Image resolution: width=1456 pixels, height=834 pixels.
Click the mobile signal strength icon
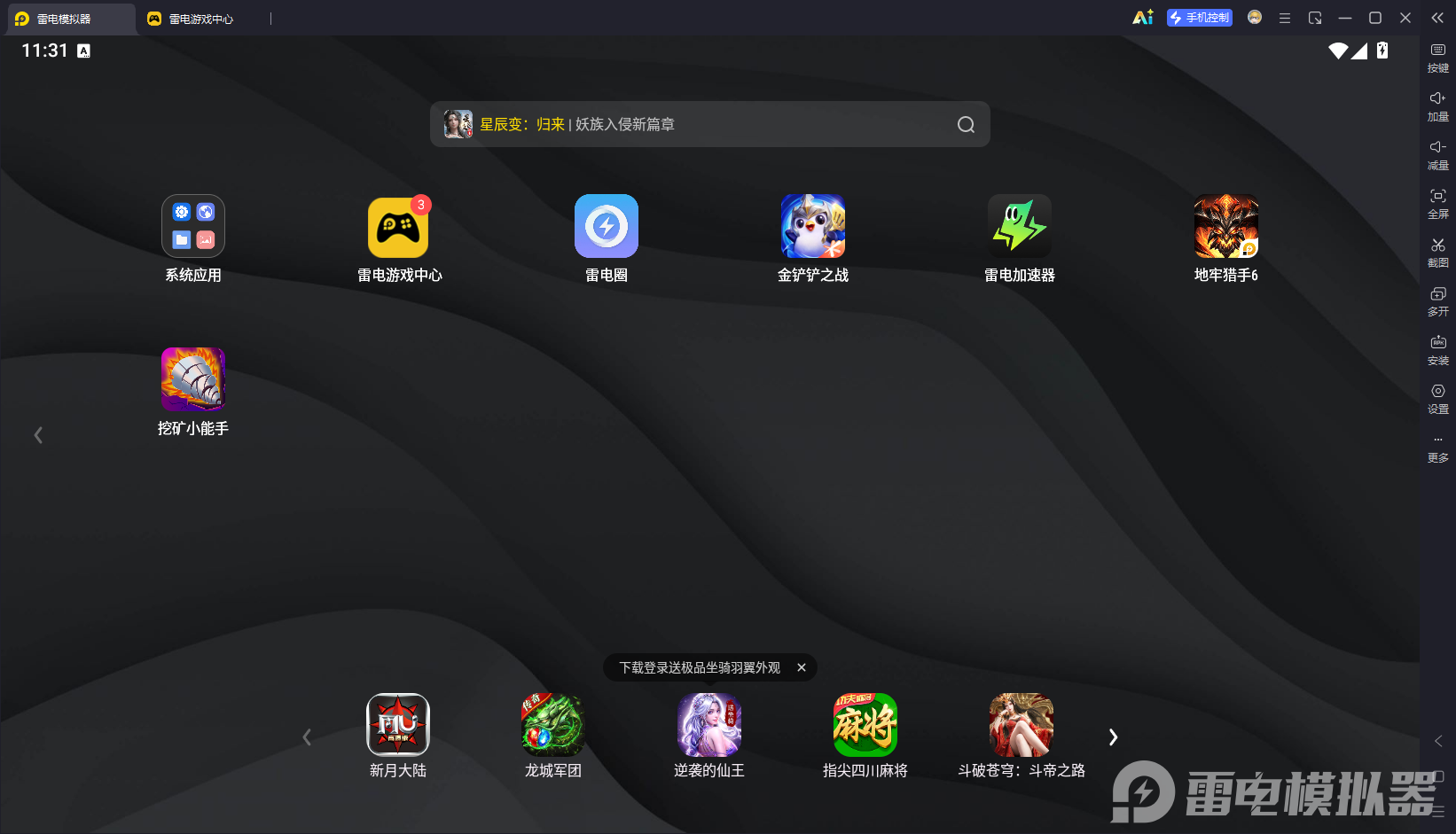pyautogui.click(x=1359, y=51)
